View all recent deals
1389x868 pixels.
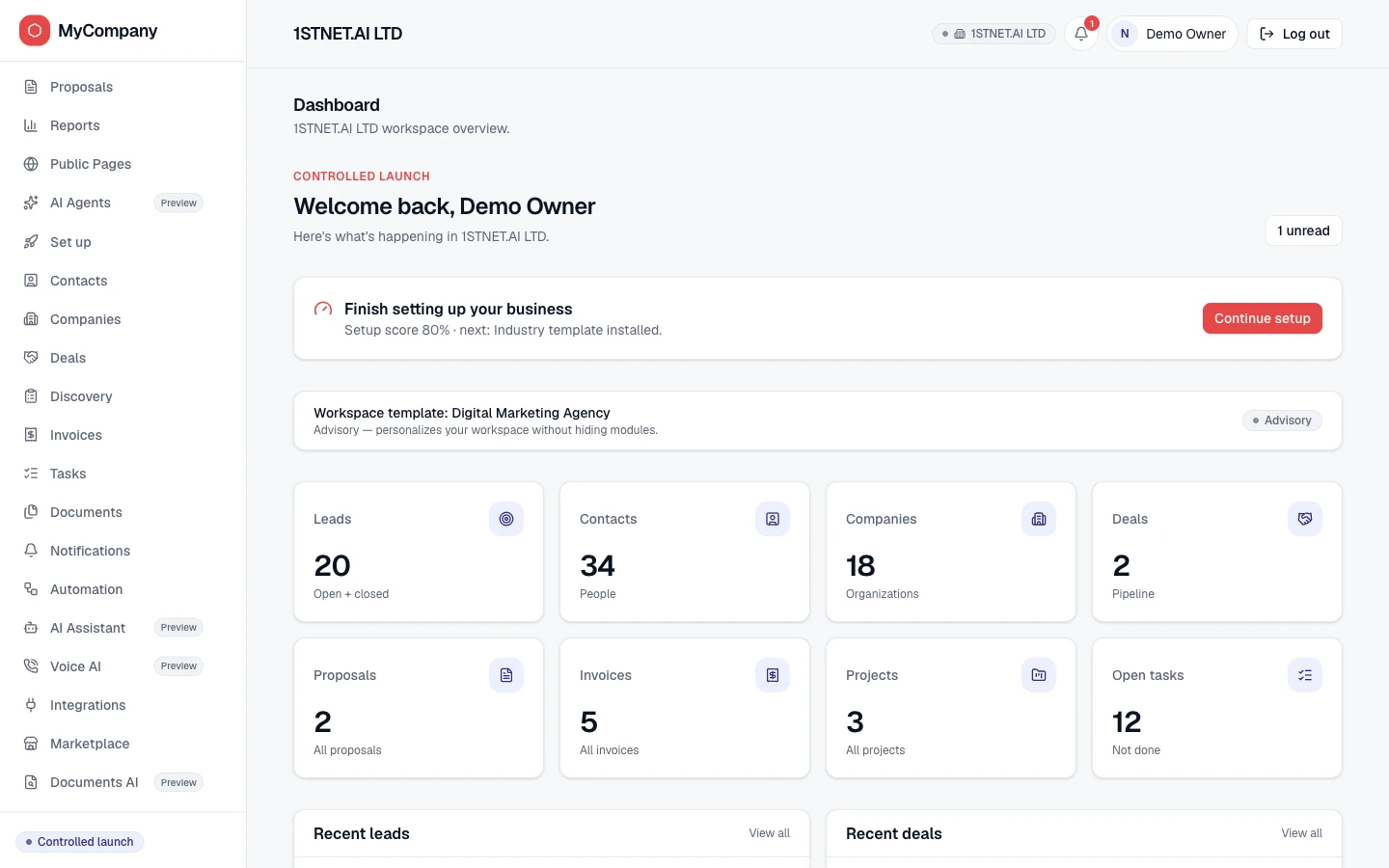coord(1301,833)
